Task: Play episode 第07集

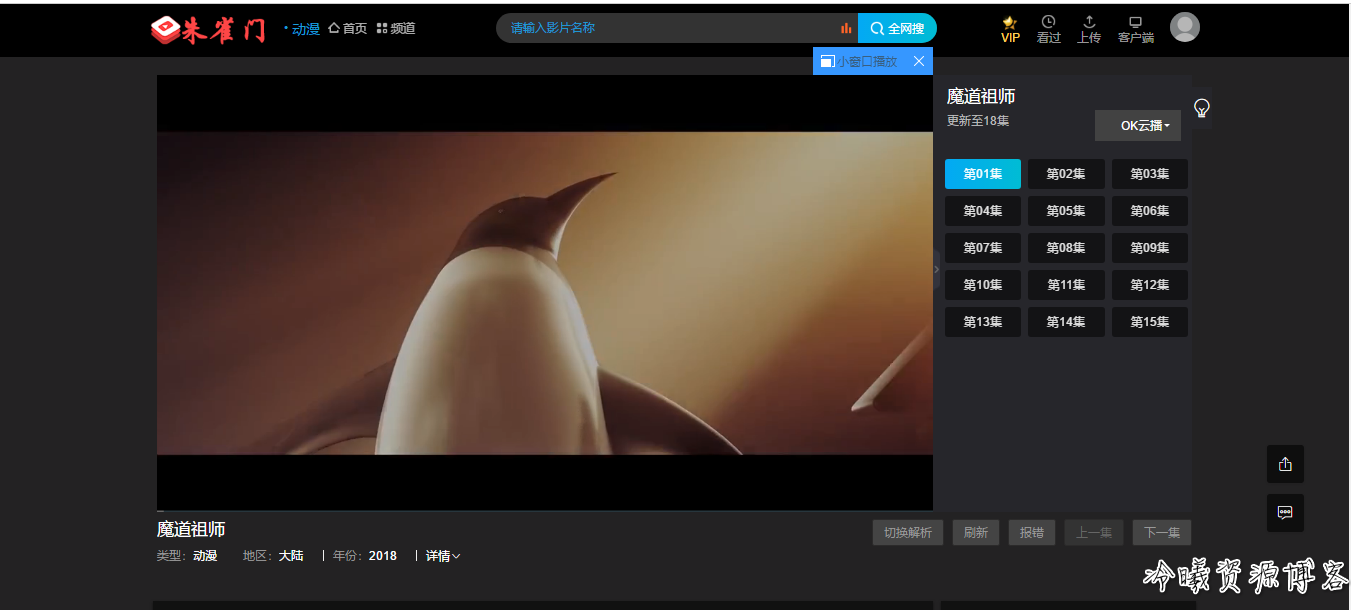Action: coord(983,248)
